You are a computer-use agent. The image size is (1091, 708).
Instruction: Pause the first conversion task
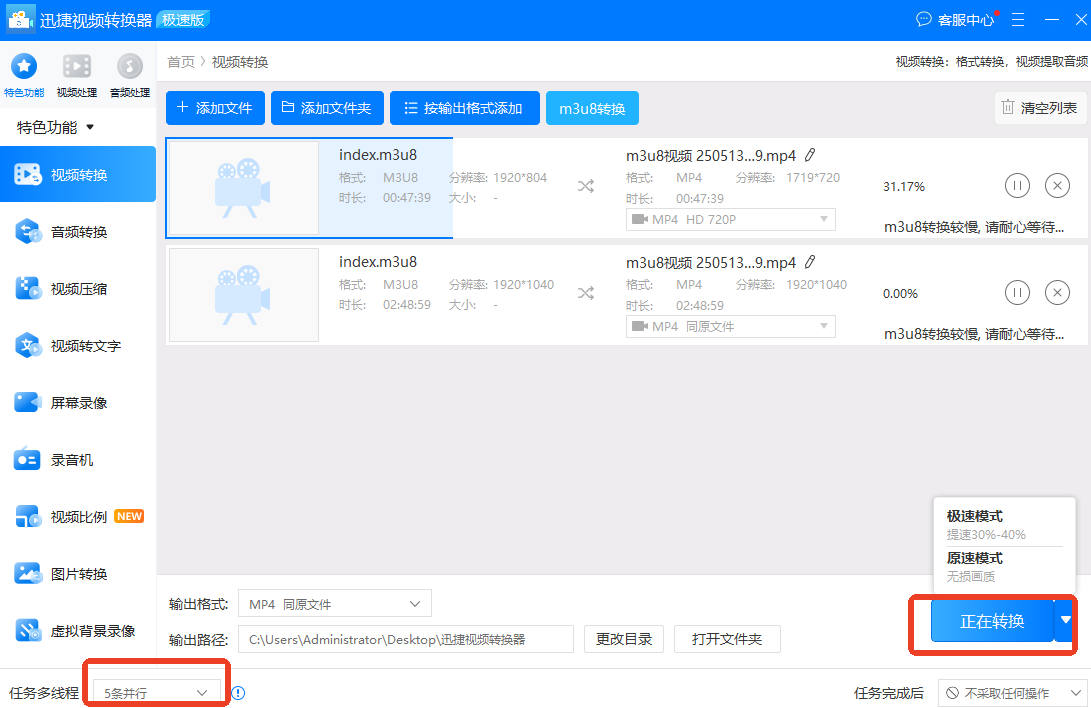click(x=1017, y=185)
